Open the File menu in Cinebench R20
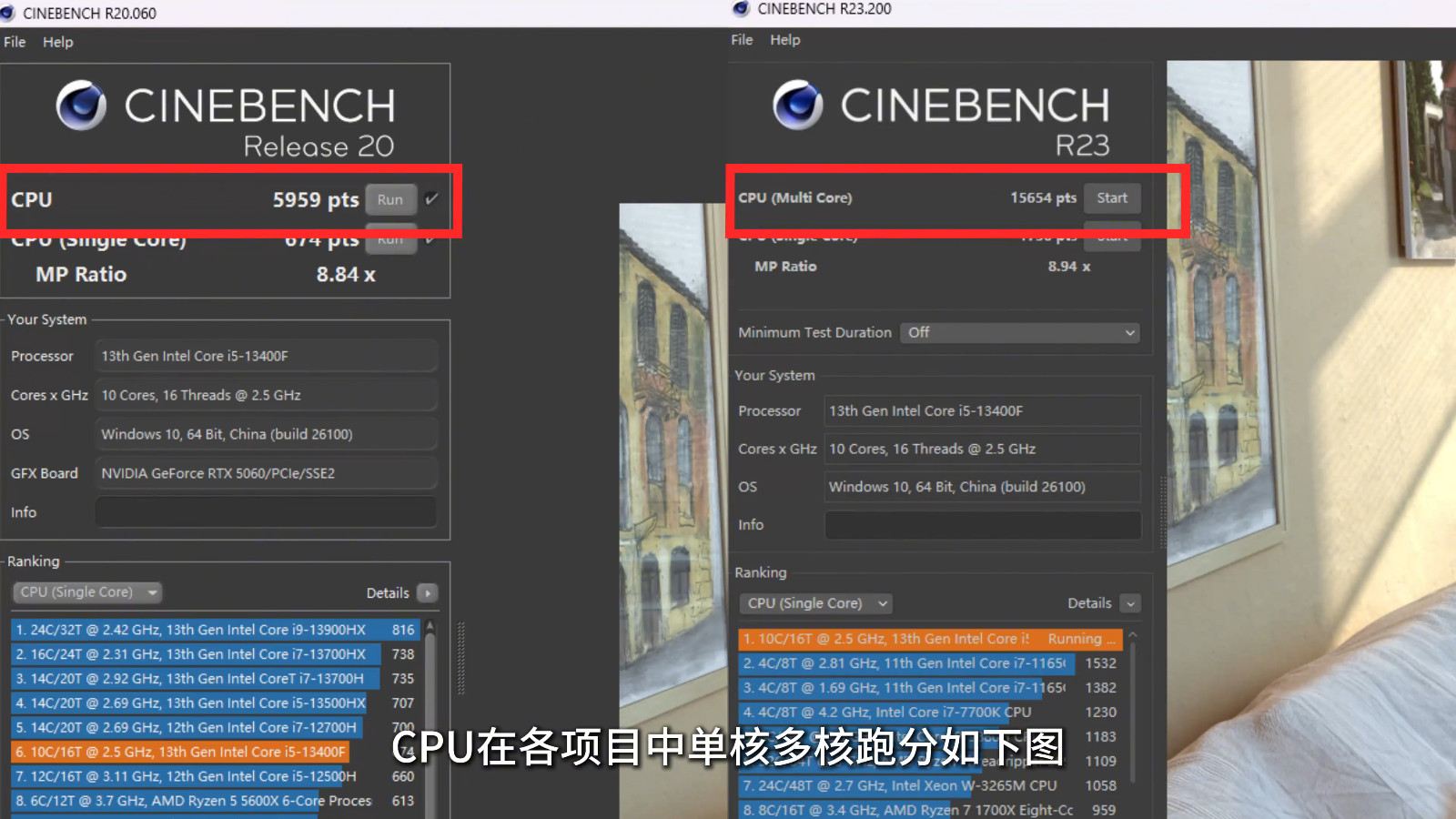This screenshot has height=819, width=1456. point(15,42)
